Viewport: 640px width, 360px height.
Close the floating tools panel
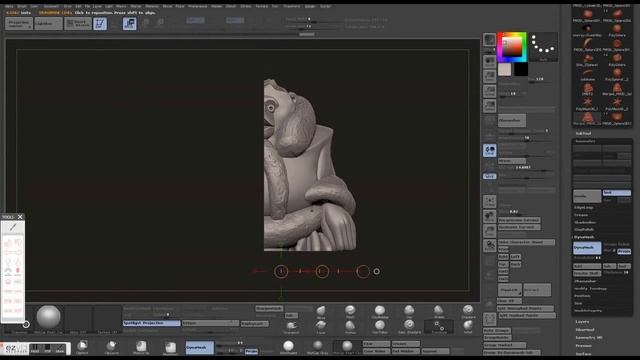(20, 217)
